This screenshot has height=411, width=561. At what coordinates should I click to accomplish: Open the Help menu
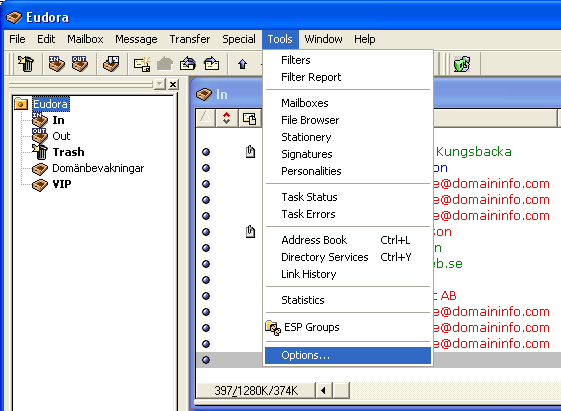(x=365, y=39)
